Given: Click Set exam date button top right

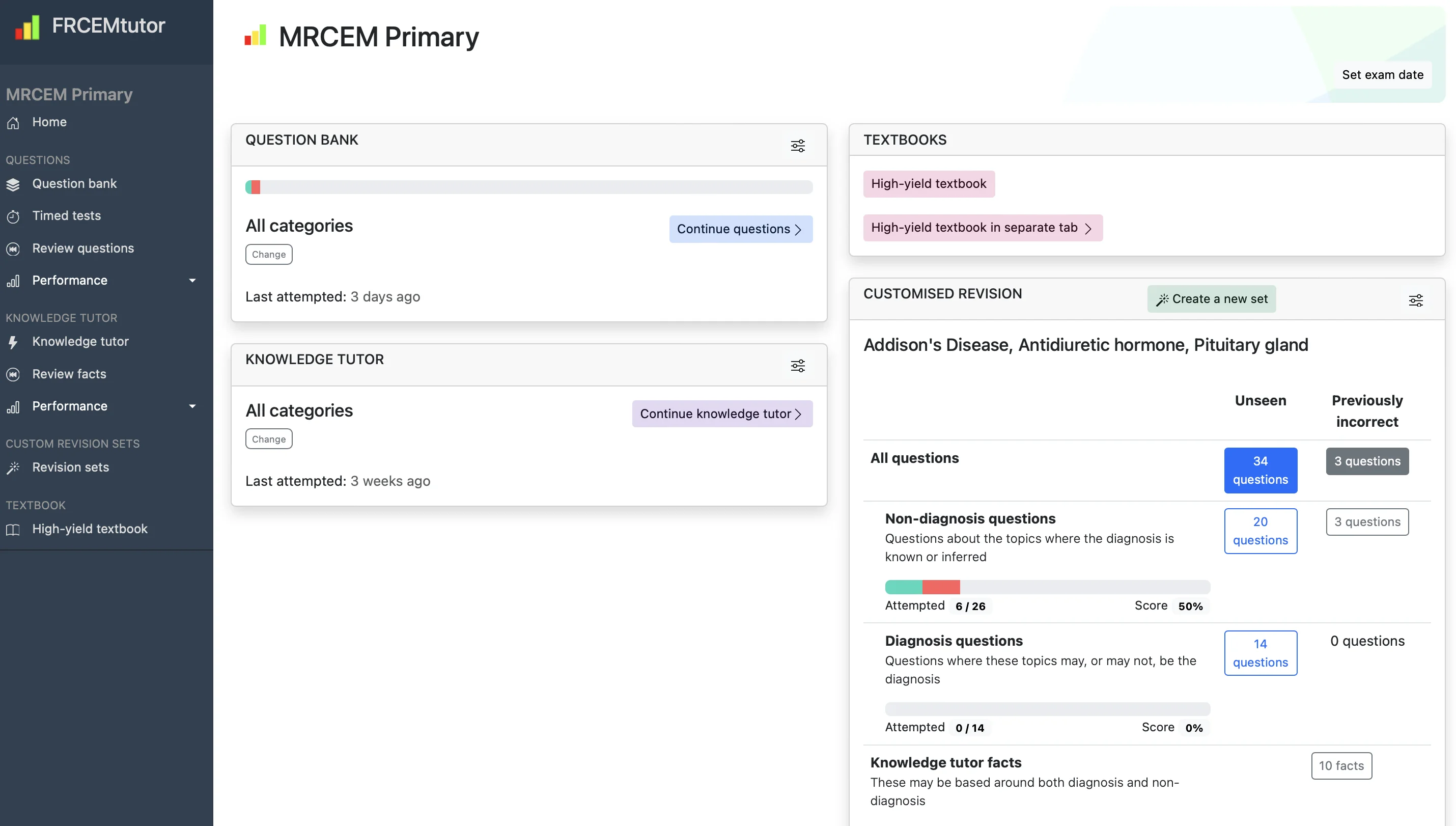Looking at the screenshot, I should tap(1383, 74).
